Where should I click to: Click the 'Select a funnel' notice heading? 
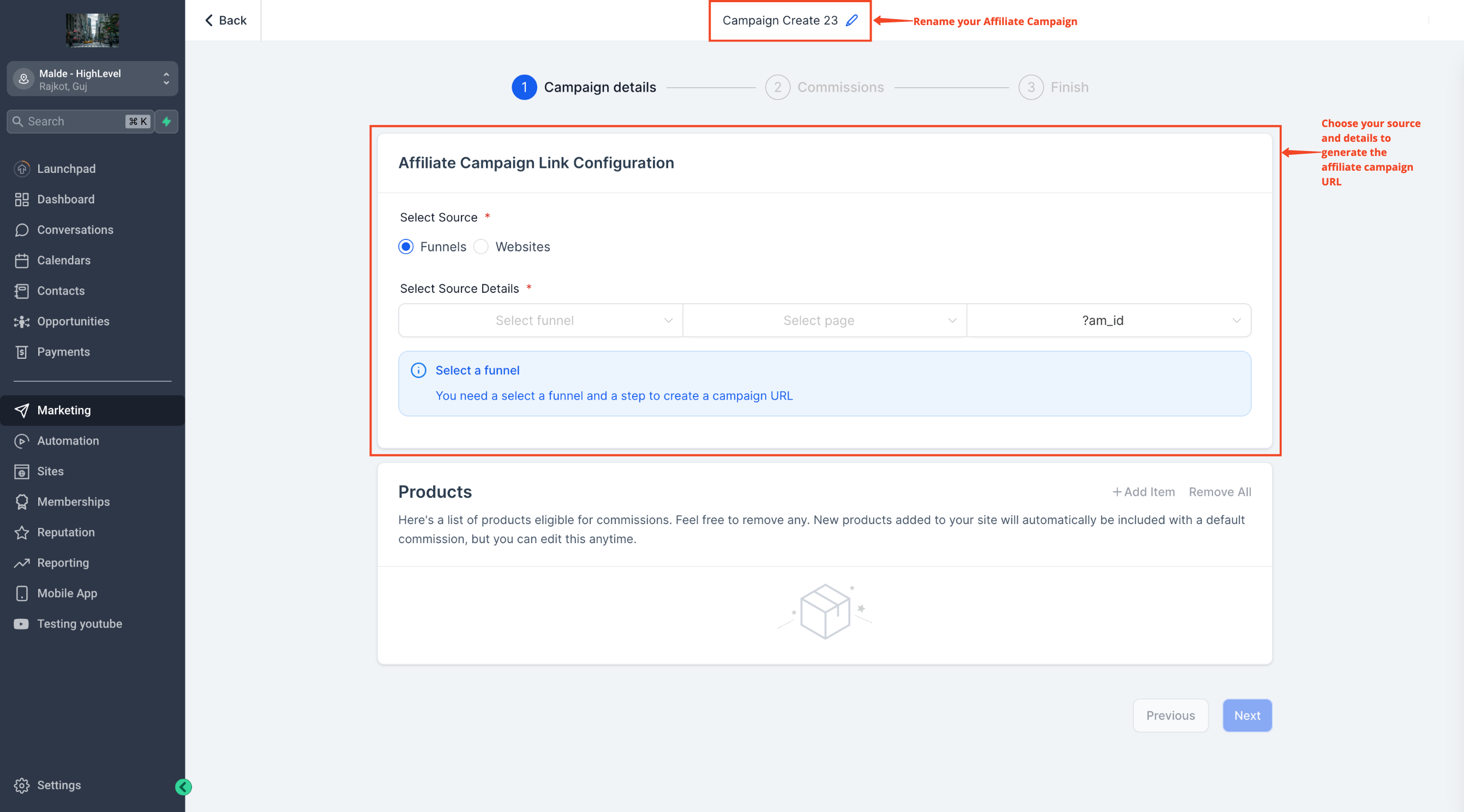477,370
